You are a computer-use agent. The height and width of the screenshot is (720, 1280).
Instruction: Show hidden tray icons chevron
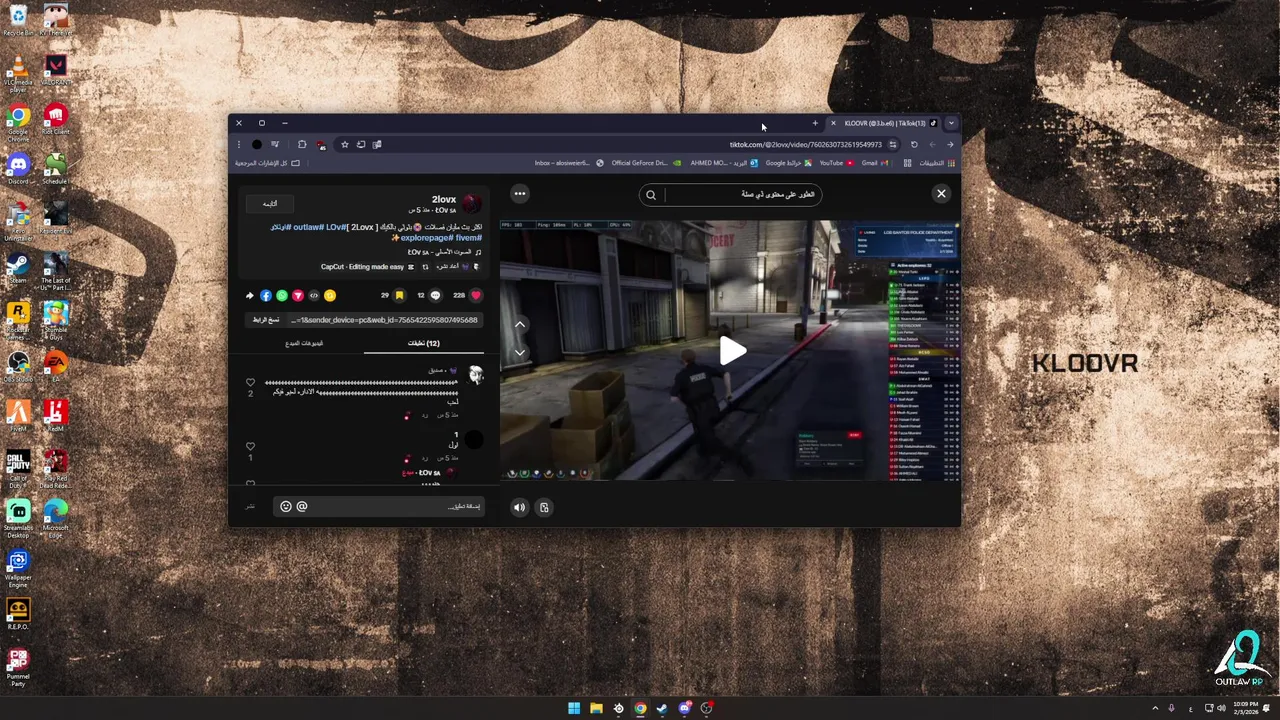[1156, 708]
